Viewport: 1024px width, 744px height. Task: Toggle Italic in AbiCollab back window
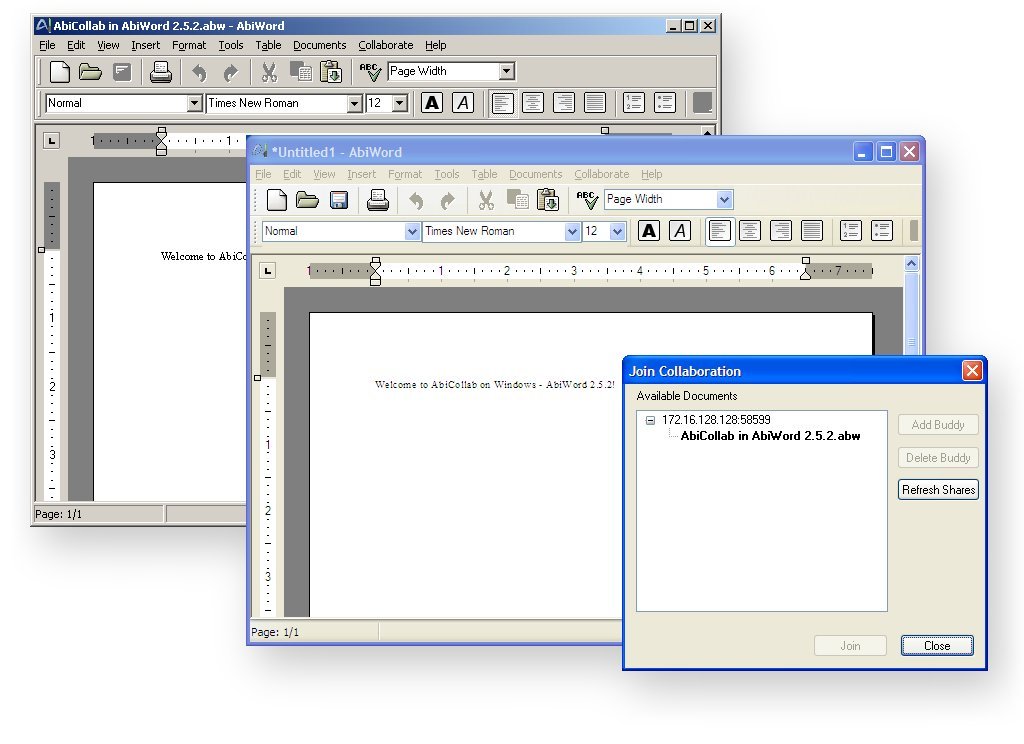coord(463,103)
